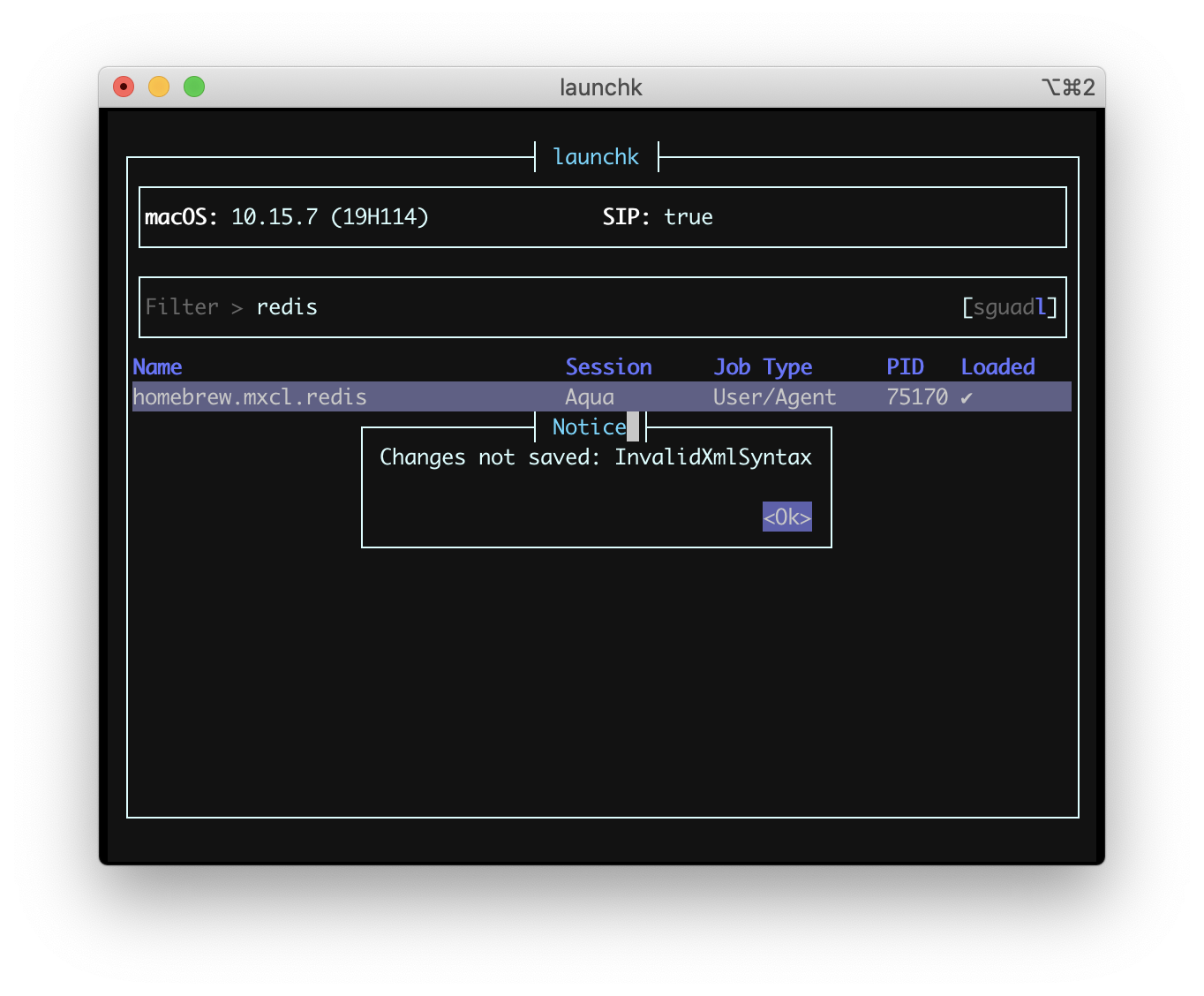Click the Name column header

point(157,366)
